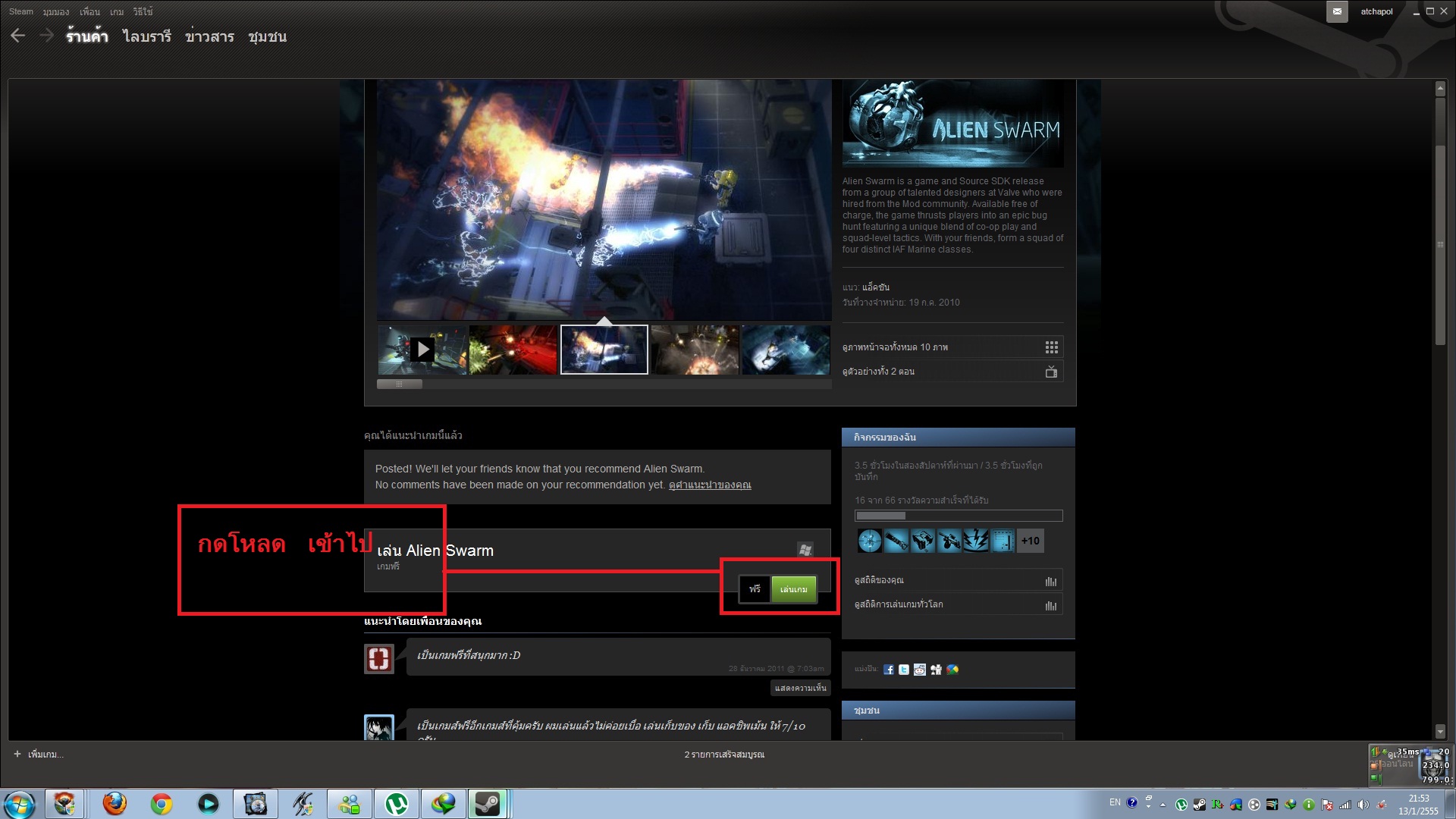Open the red avatar of the first reviewer
1456x819 pixels.
coord(379,658)
